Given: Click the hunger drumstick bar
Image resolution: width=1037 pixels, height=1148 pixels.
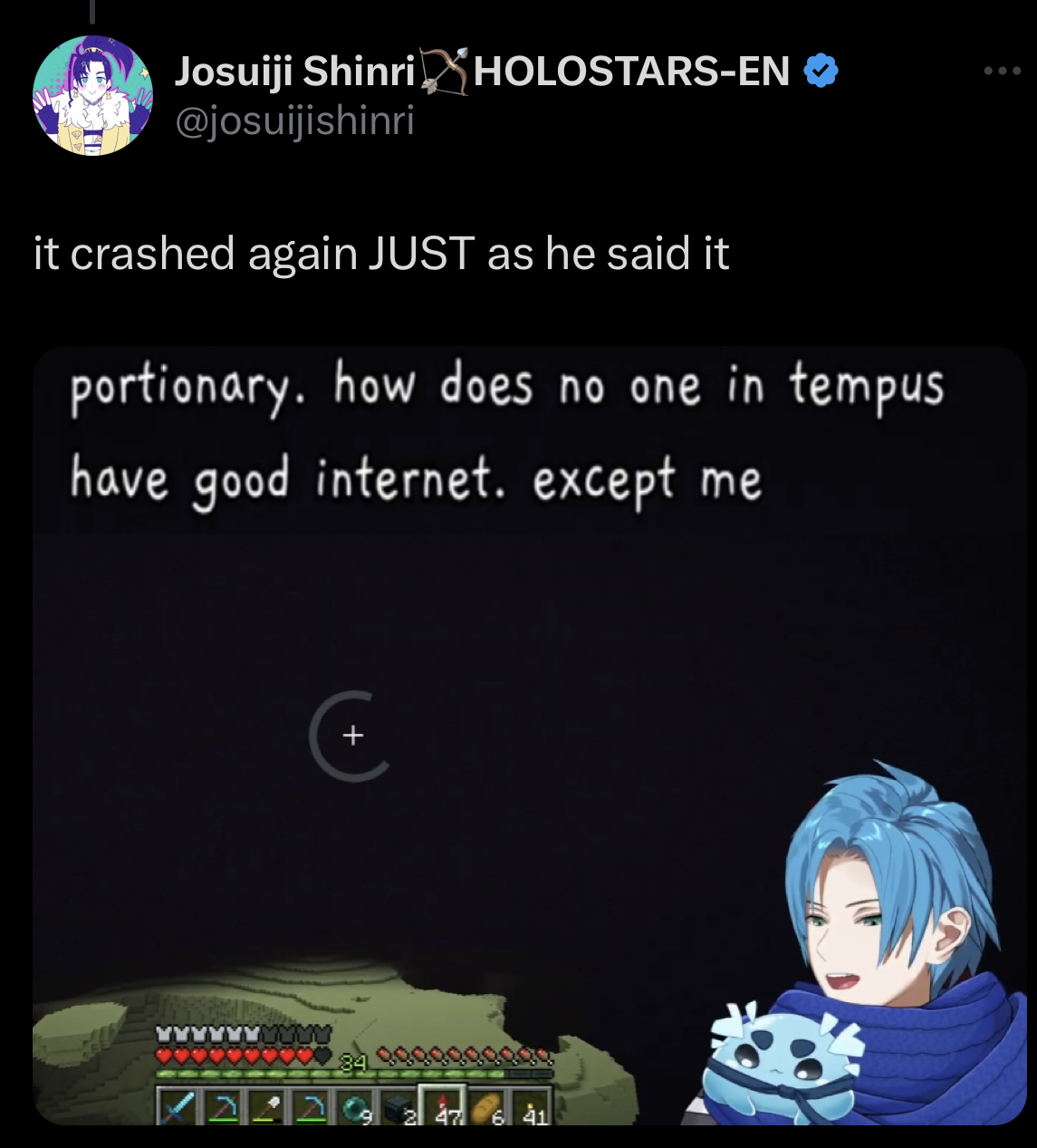Looking at the screenshot, I should [x=465, y=1055].
